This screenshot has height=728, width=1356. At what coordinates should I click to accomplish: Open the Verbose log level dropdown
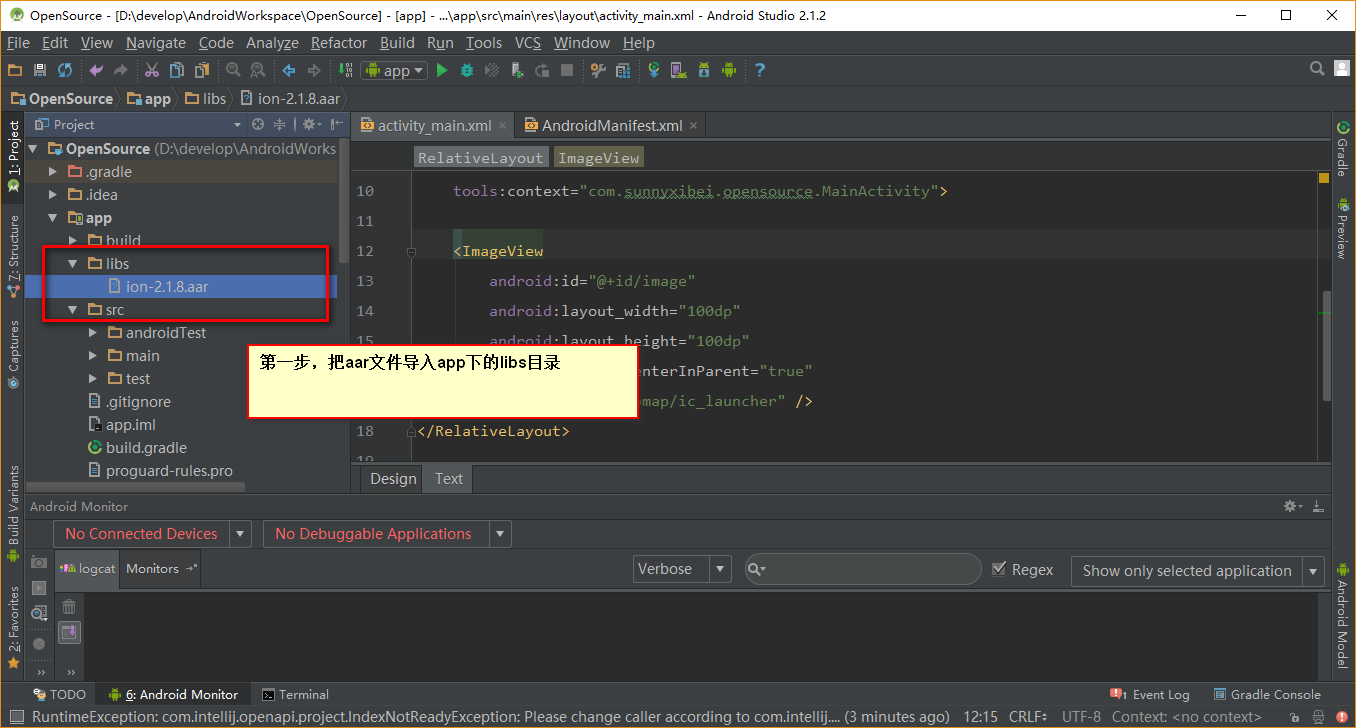click(x=683, y=569)
